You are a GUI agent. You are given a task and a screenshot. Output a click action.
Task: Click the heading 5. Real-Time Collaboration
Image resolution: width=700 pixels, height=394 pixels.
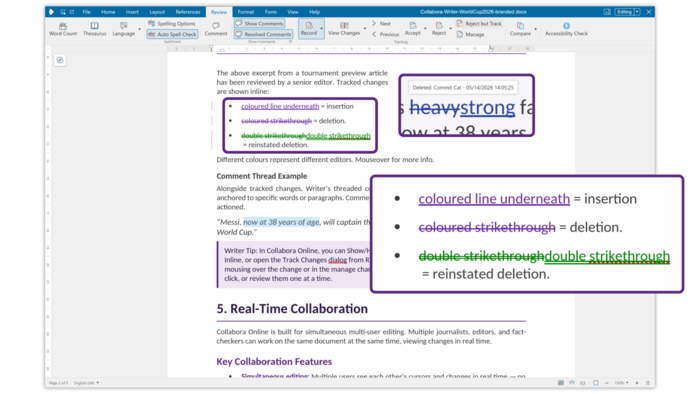coord(292,309)
